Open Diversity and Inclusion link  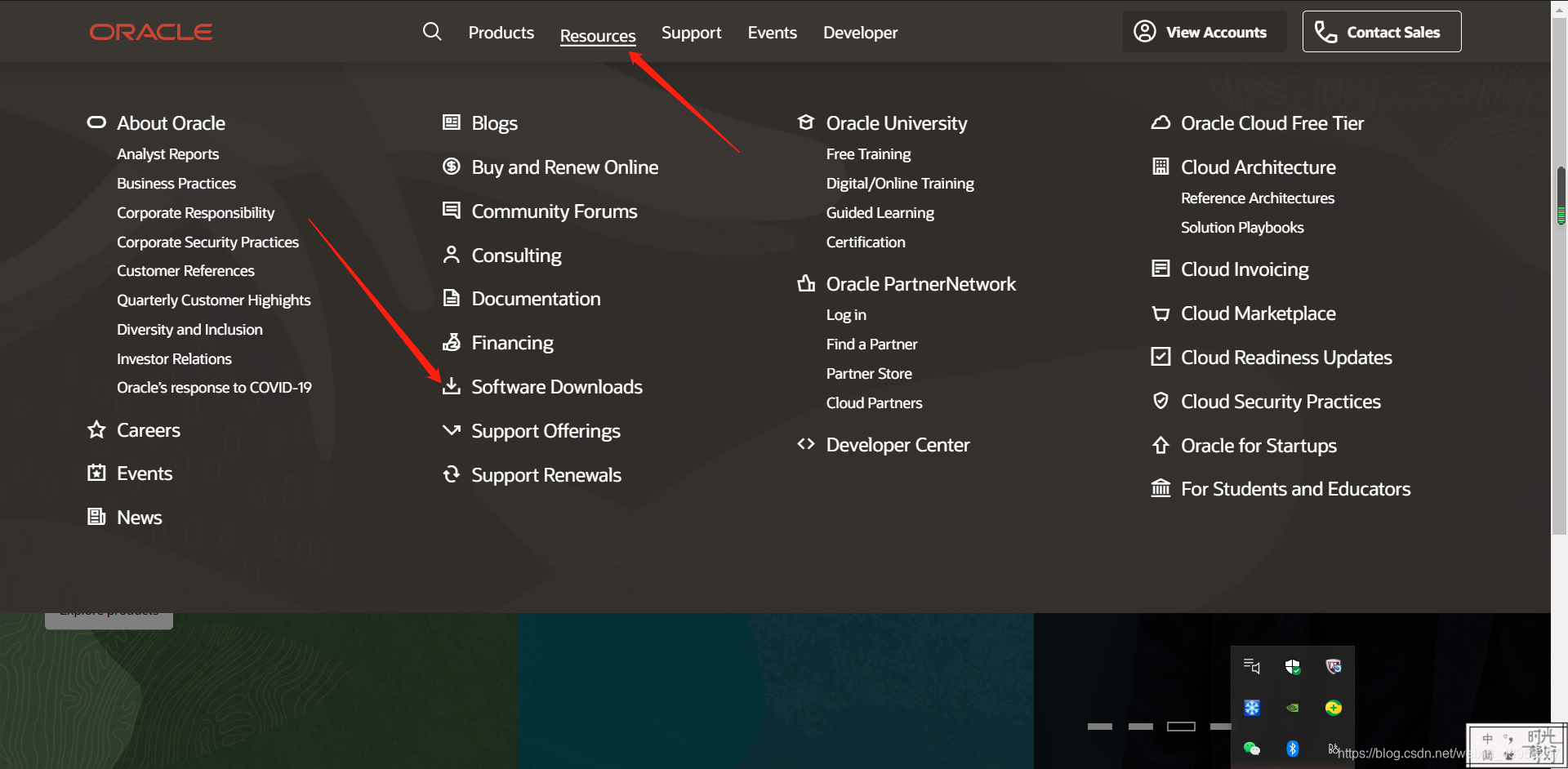point(190,330)
